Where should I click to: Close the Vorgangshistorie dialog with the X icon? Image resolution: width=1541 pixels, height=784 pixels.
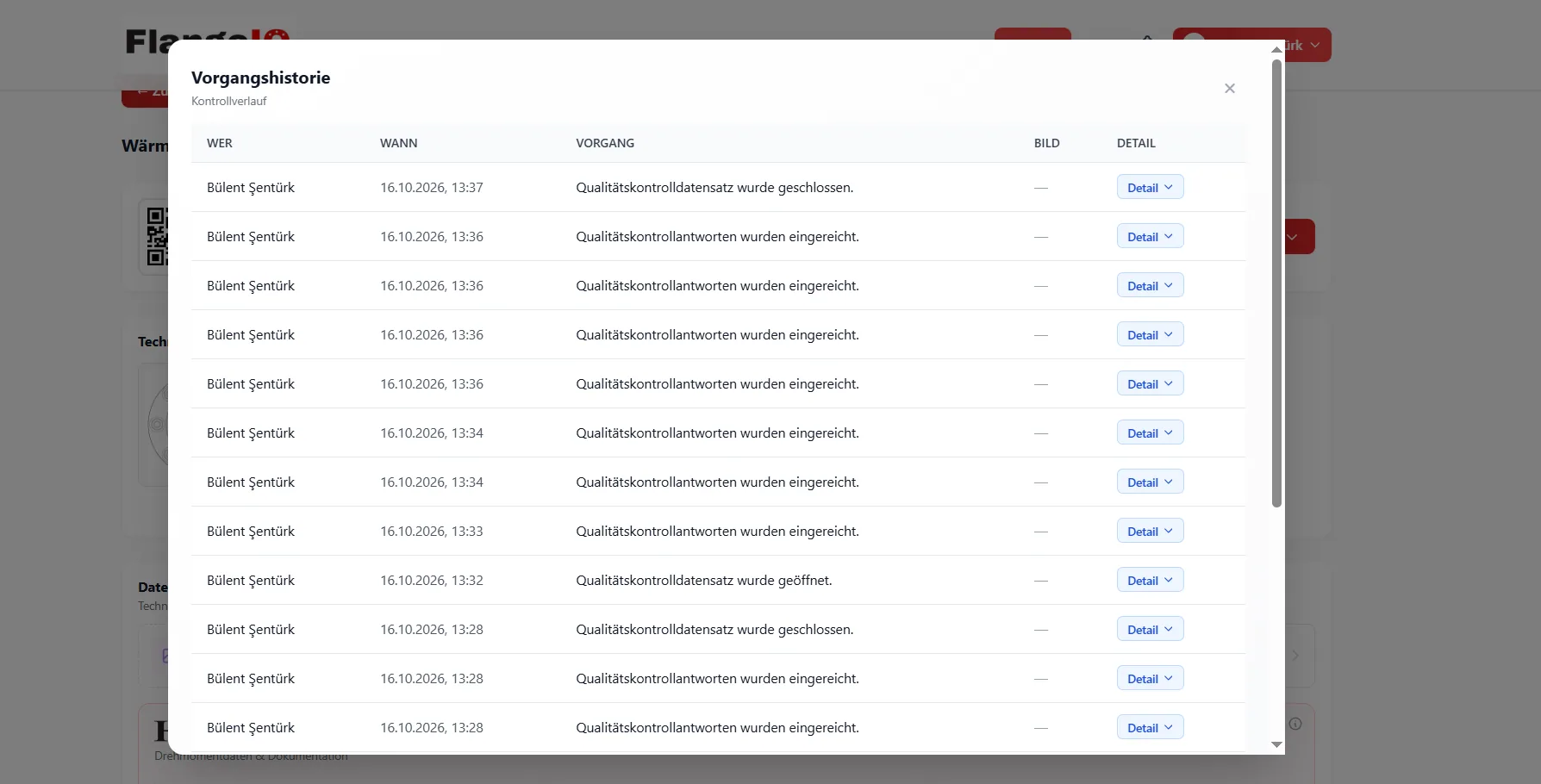click(1230, 89)
